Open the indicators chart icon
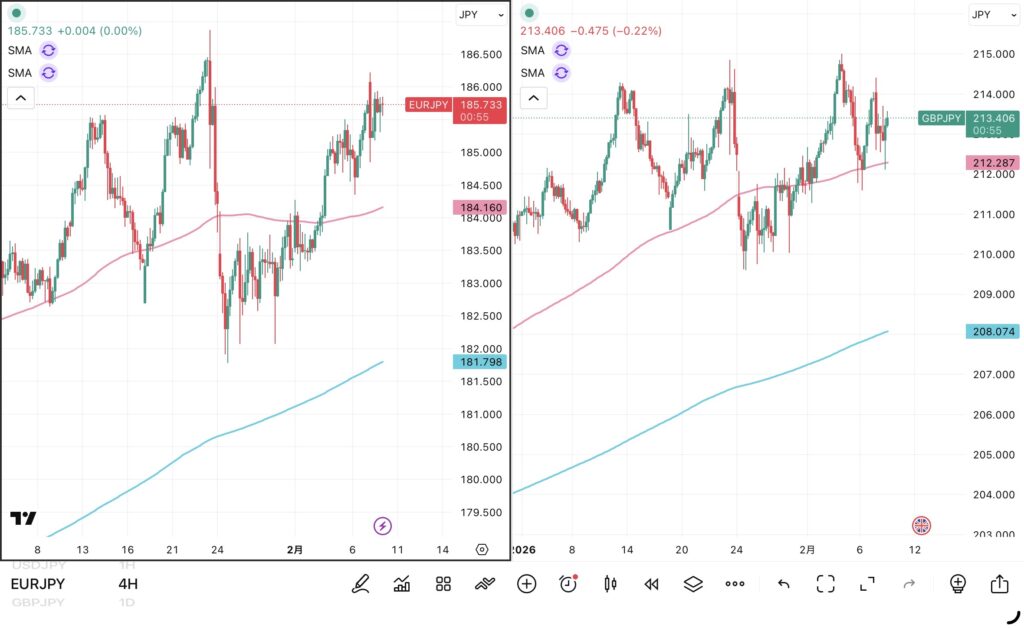This screenshot has height=628, width=1024. click(x=402, y=584)
